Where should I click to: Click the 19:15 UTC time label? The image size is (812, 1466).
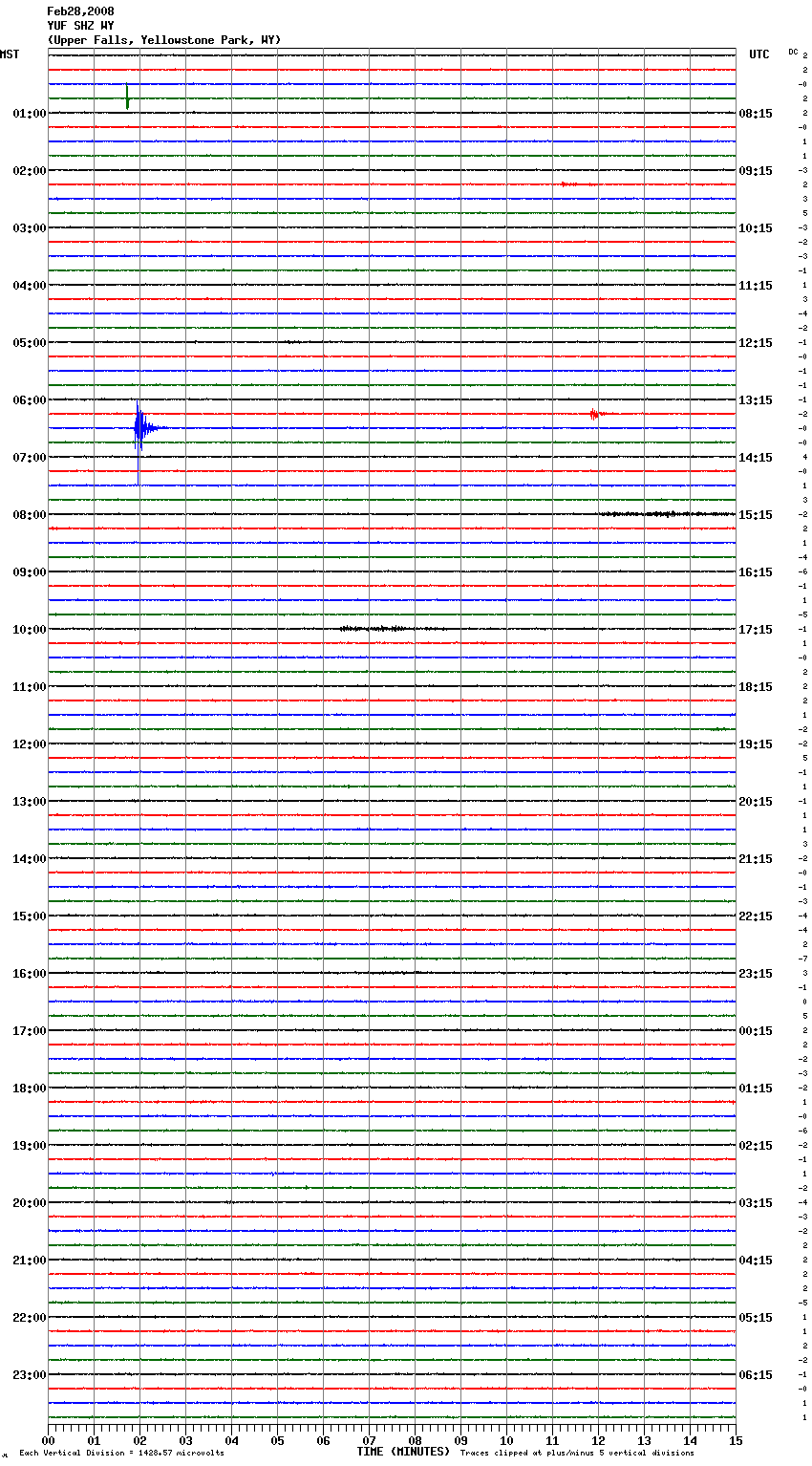click(756, 744)
